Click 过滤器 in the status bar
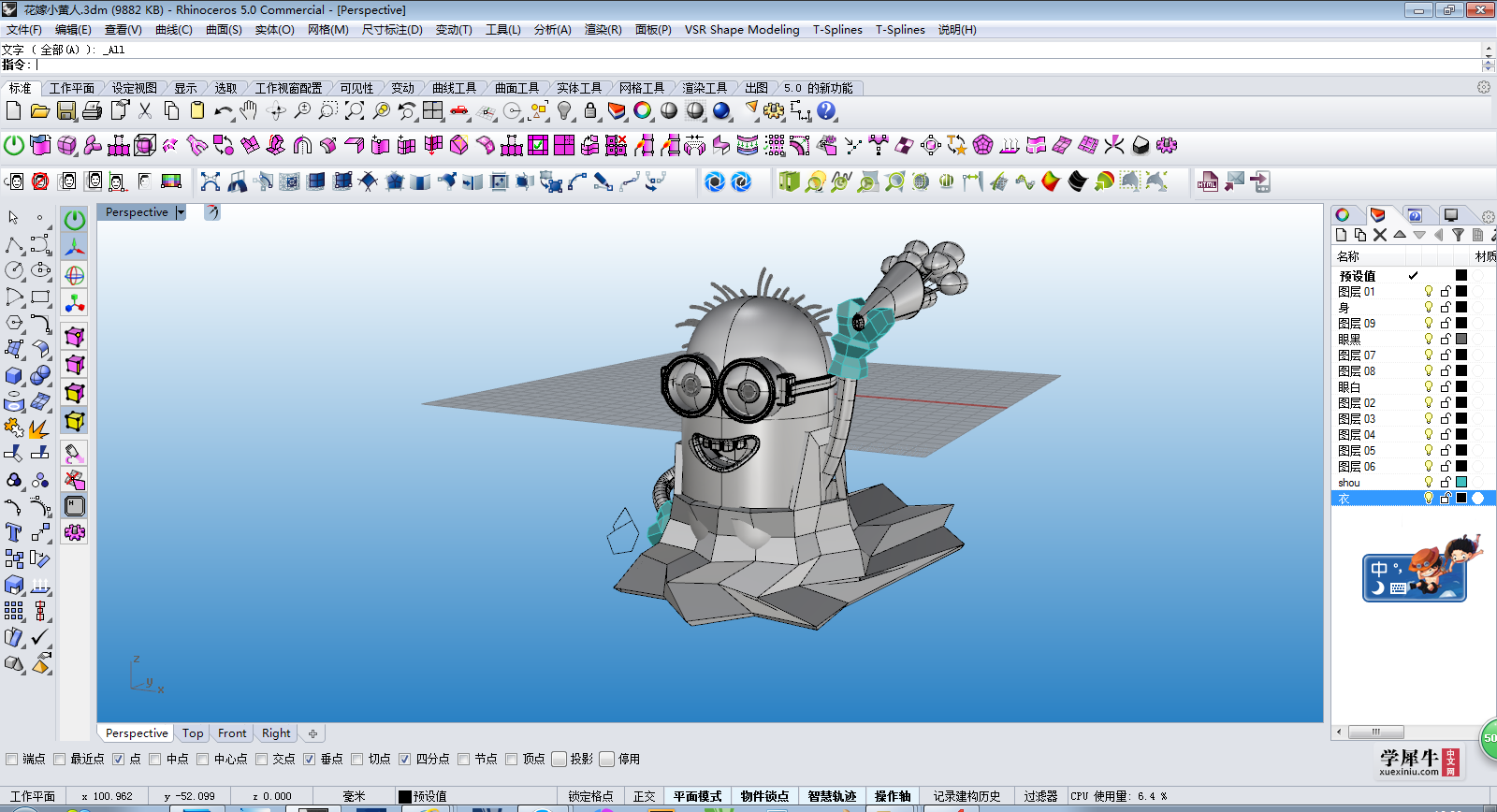The width and height of the screenshot is (1497, 812). coord(1040,796)
